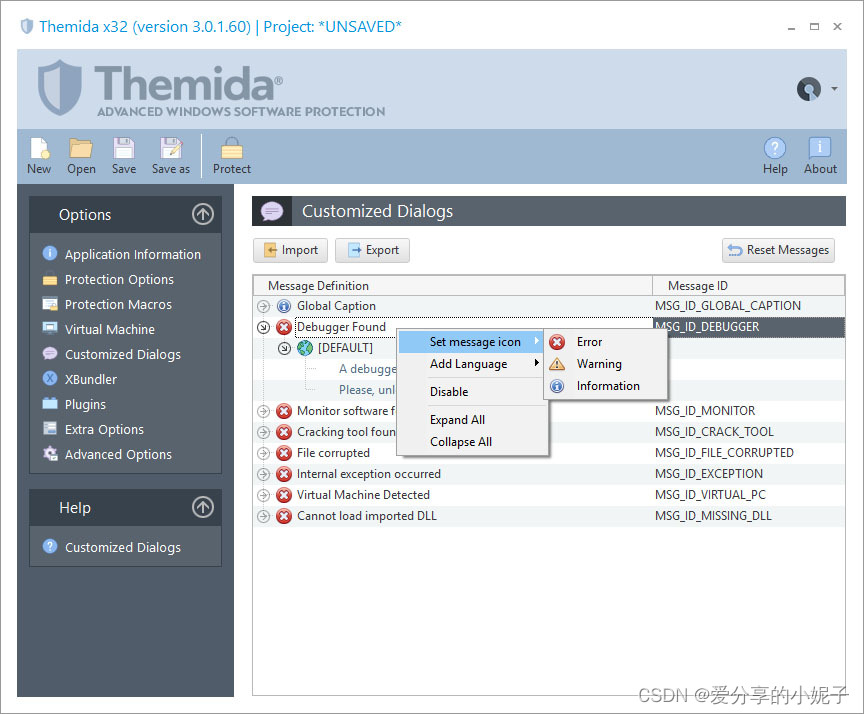Choose Disable in context menu
Image resolution: width=864 pixels, height=714 pixels.
tap(471, 392)
